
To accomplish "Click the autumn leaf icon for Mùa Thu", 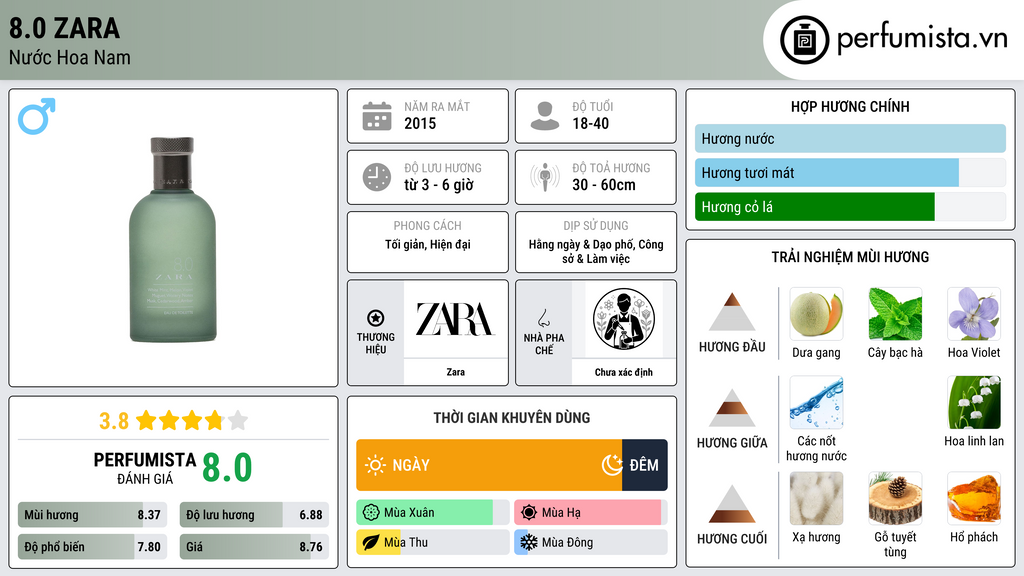I will click(371, 542).
